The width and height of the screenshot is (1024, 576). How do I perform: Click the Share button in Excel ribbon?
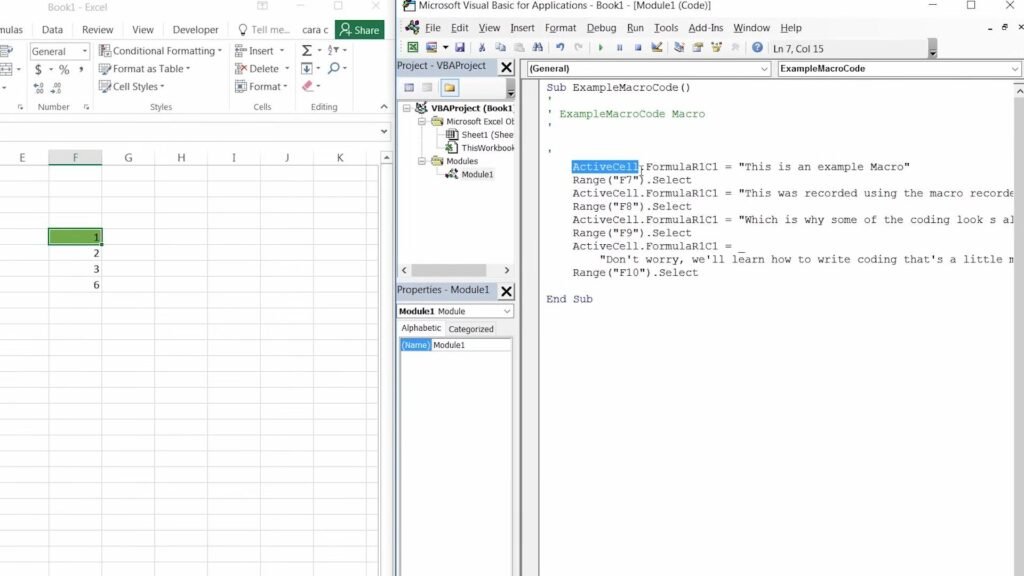(360, 29)
